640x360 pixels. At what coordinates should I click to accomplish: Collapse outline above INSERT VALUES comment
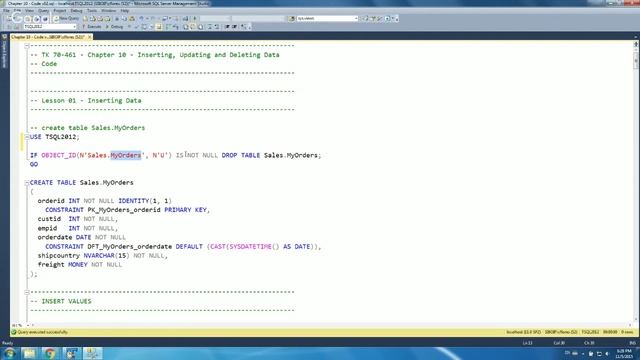tap(27, 292)
